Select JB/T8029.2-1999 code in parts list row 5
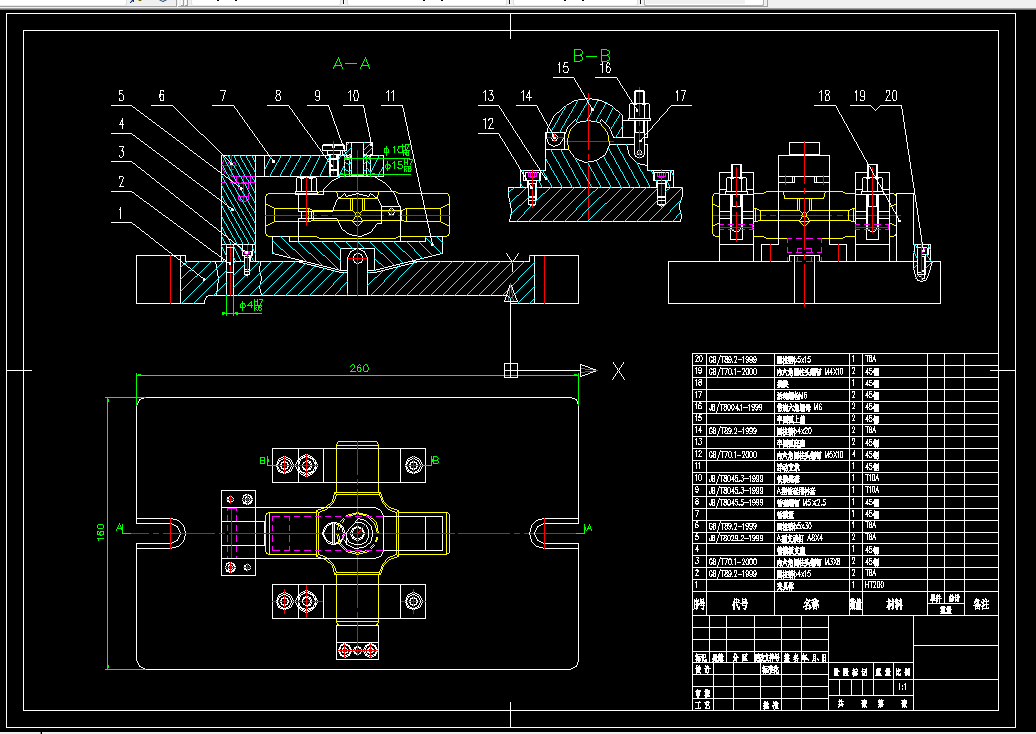This screenshot has height=734, width=1036. click(x=736, y=538)
